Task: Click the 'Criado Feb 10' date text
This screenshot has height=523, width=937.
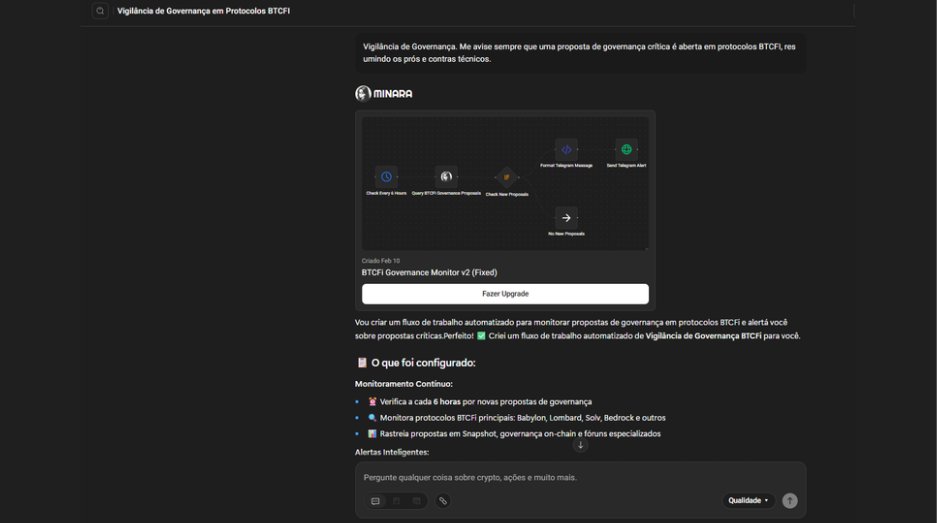Action: 381,261
